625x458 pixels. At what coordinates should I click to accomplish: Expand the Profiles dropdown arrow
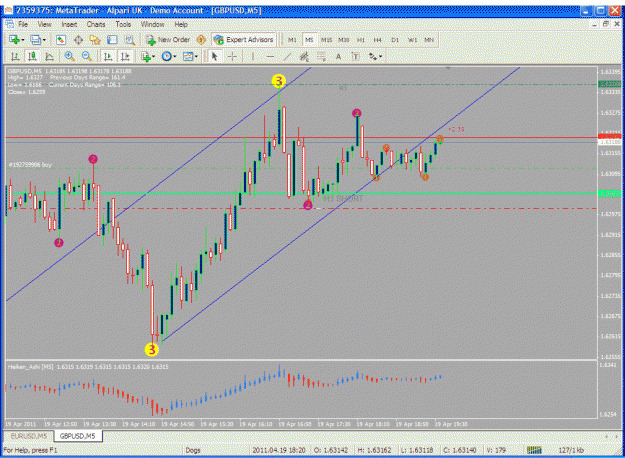coord(44,40)
